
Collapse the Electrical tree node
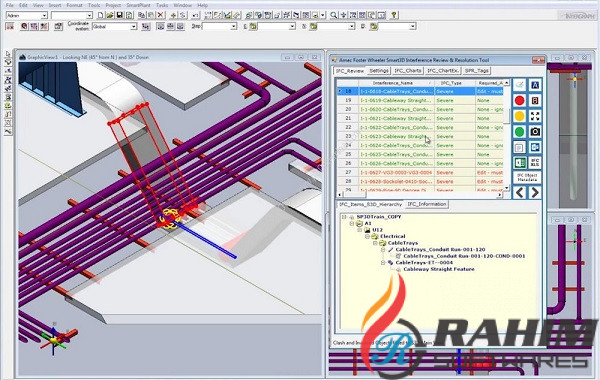(367, 236)
